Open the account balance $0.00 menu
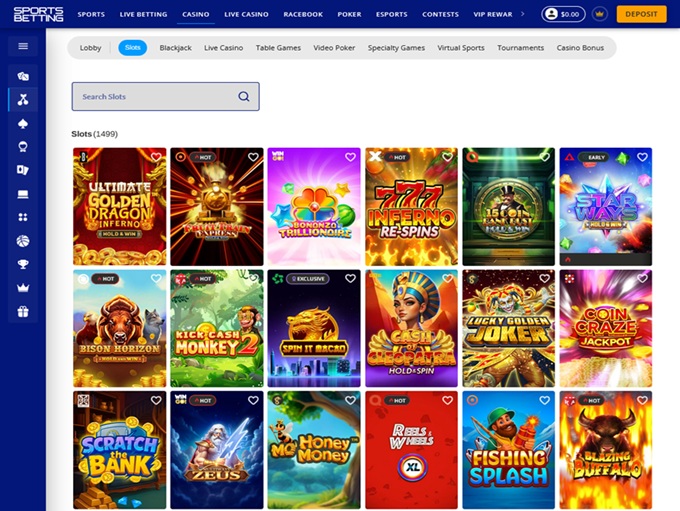The height and width of the screenshot is (511, 680). (564, 14)
